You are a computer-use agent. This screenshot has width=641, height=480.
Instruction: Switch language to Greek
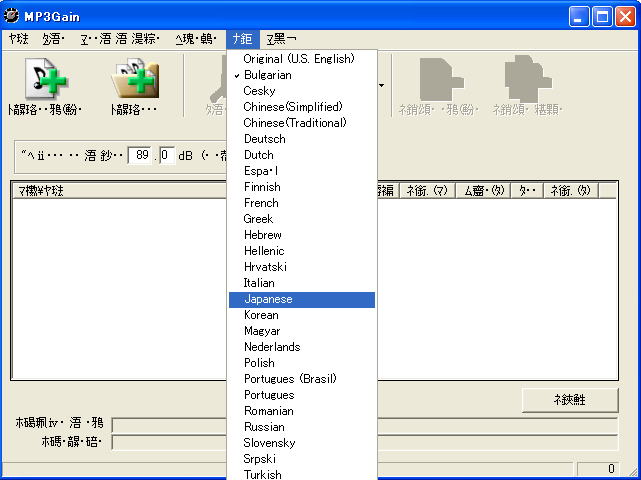(302, 219)
